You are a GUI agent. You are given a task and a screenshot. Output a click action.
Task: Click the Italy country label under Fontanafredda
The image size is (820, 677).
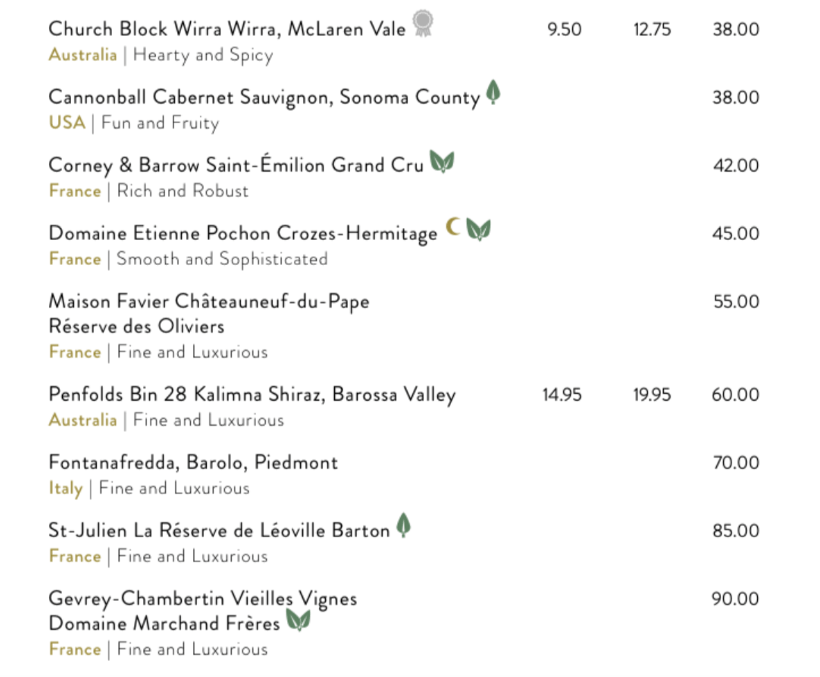click(66, 489)
